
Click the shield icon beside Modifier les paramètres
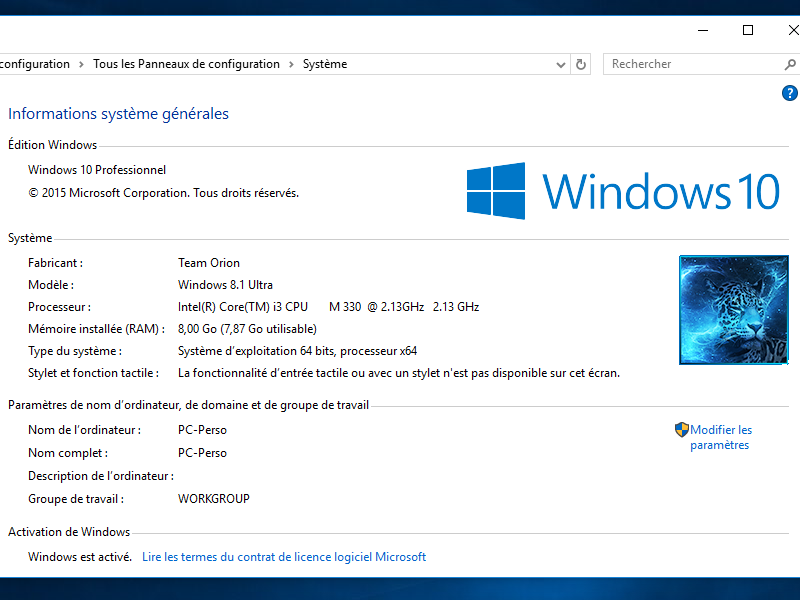click(x=682, y=430)
